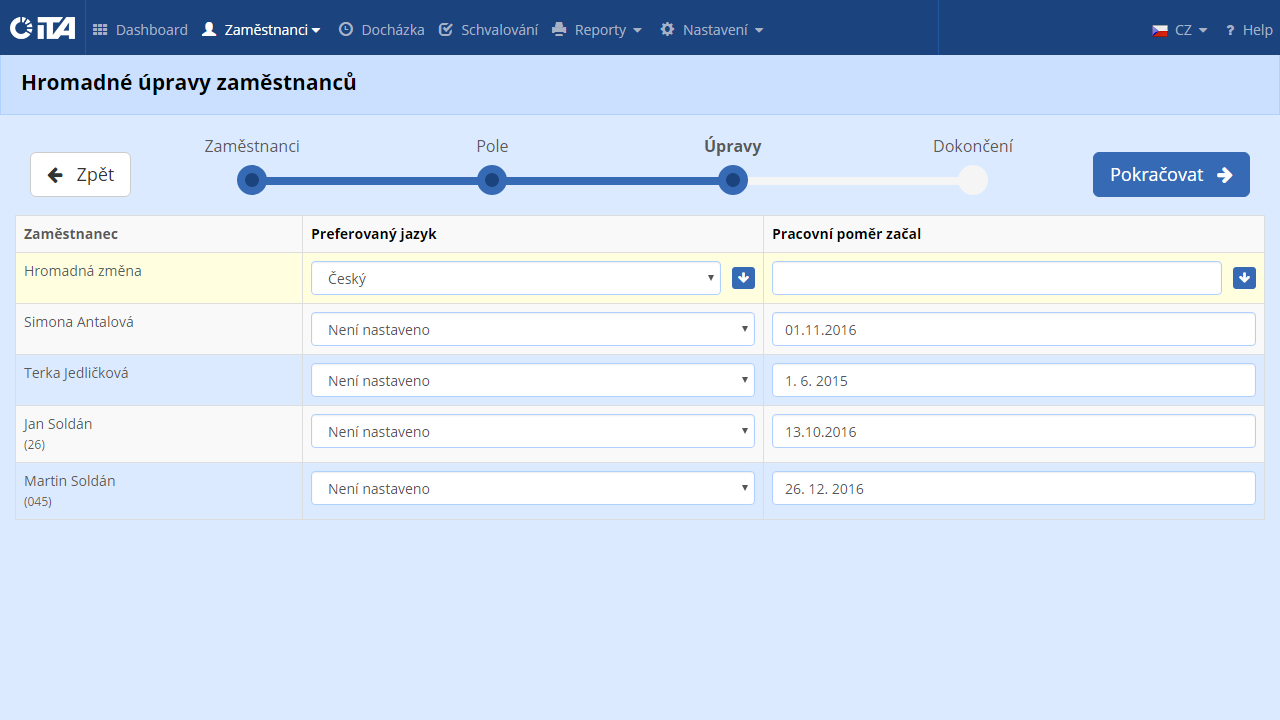This screenshot has height=720, width=1280.
Task: Click the iTA logo in navbar
Action: coord(42,29)
